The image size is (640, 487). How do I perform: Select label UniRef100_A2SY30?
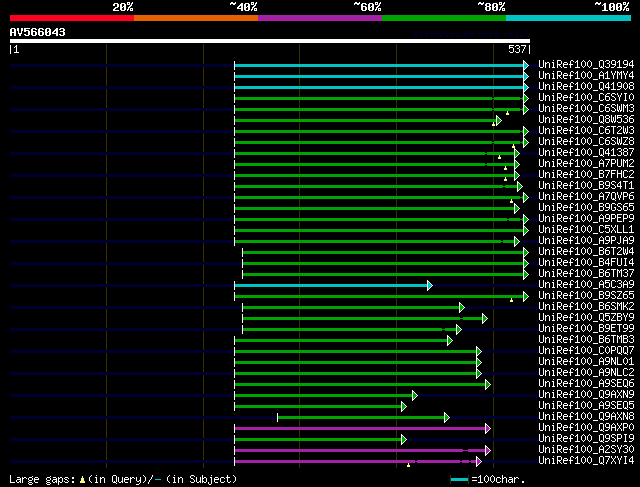tap(586, 450)
